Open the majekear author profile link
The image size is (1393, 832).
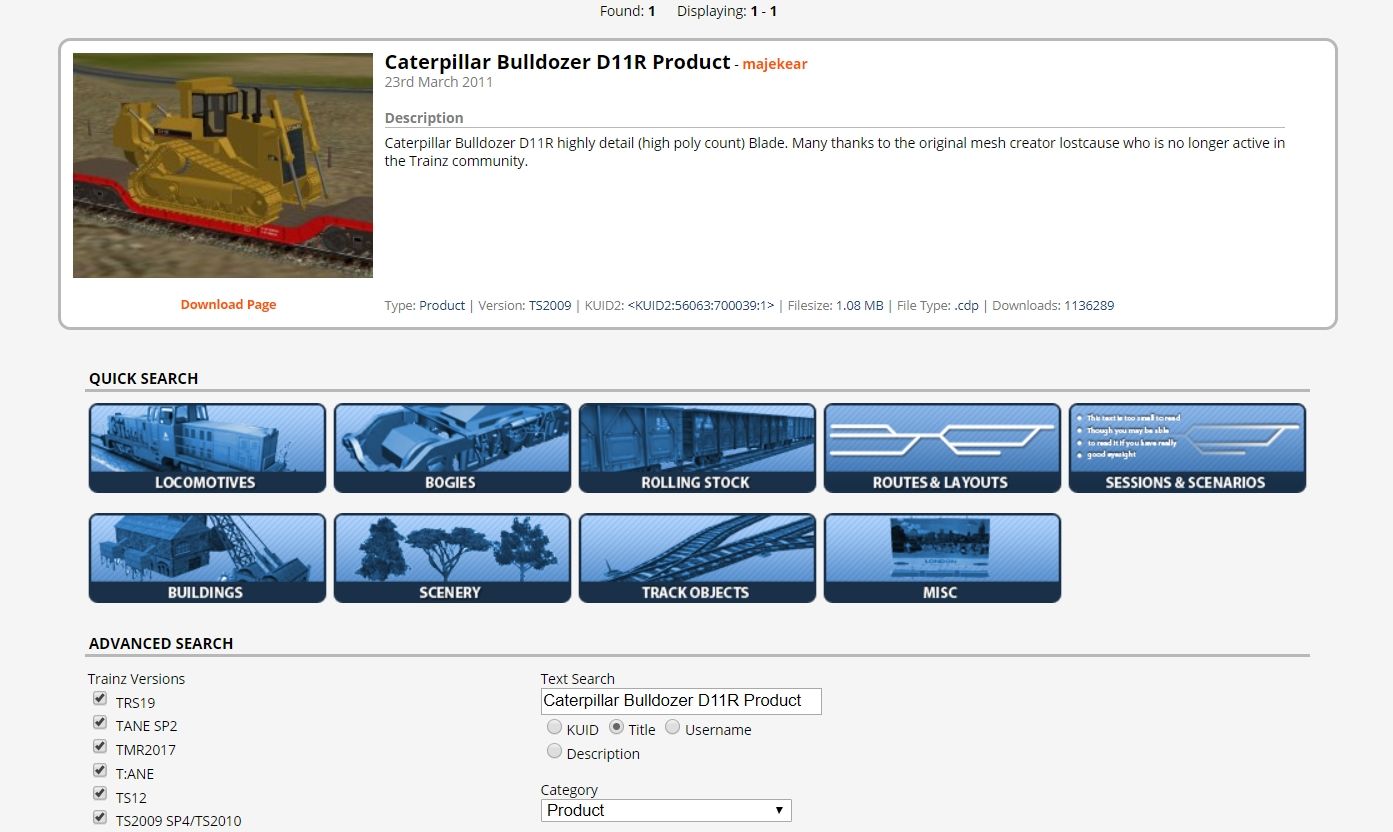pyautogui.click(x=774, y=64)
